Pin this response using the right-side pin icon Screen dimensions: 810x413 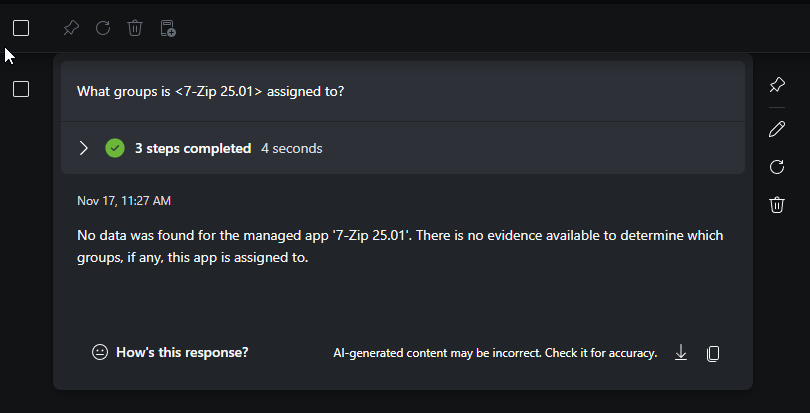click(x=777, y=85)
